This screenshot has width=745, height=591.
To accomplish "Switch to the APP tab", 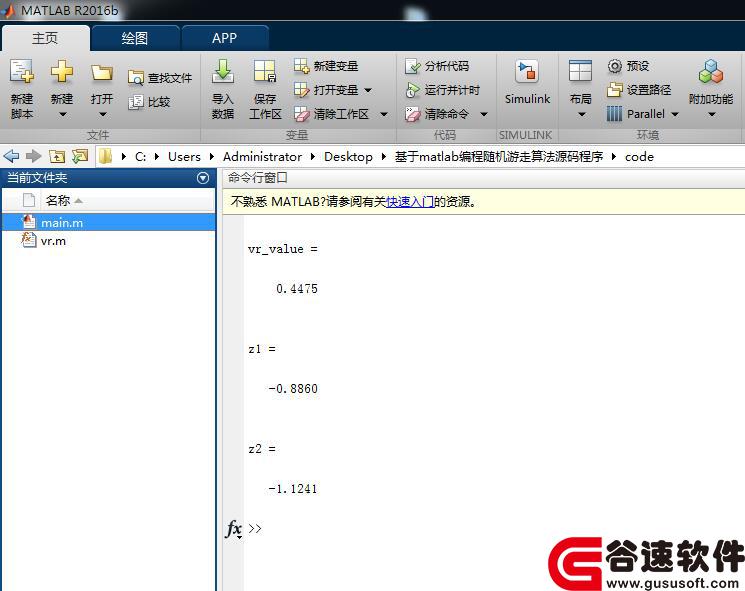I will [224, 38].
